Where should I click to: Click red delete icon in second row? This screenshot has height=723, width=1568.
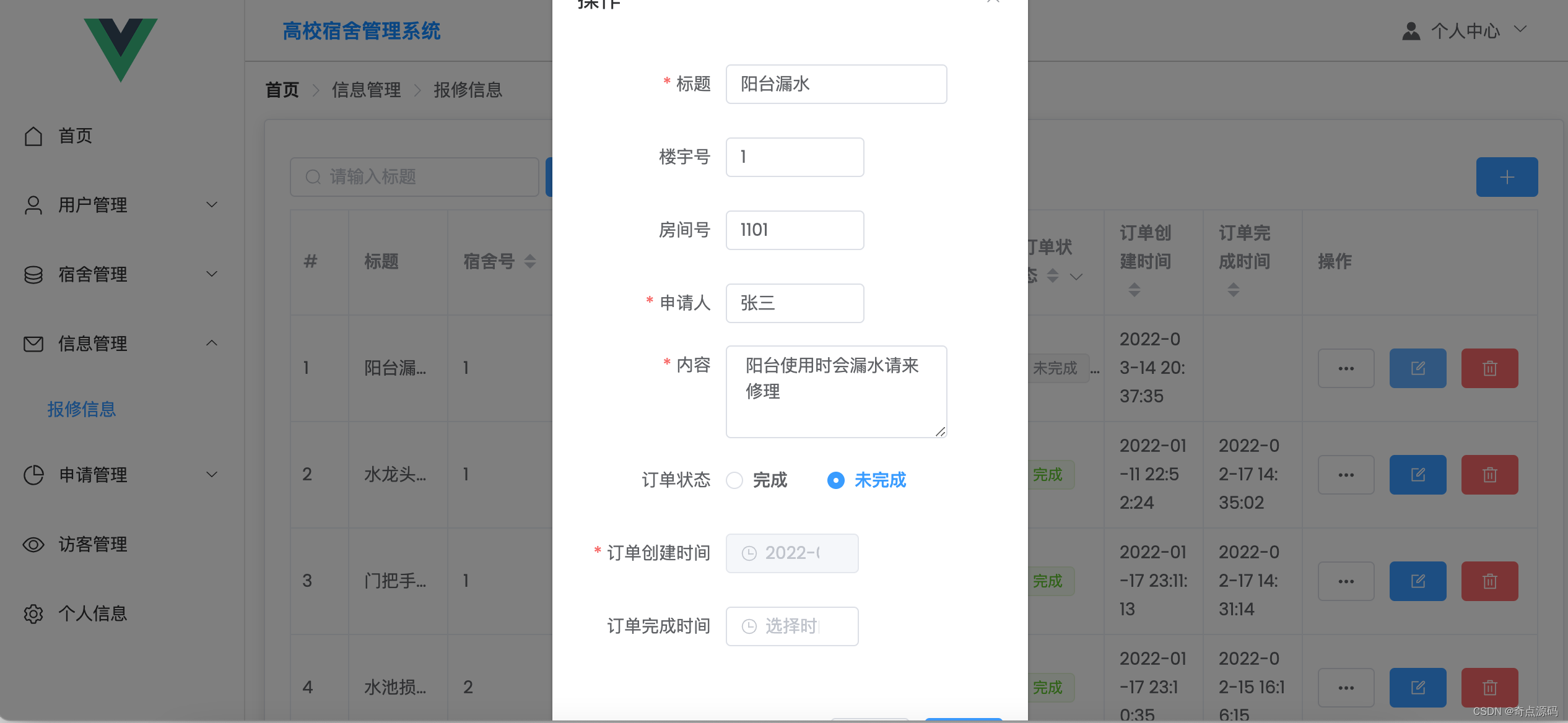[x=1489, y=475]
